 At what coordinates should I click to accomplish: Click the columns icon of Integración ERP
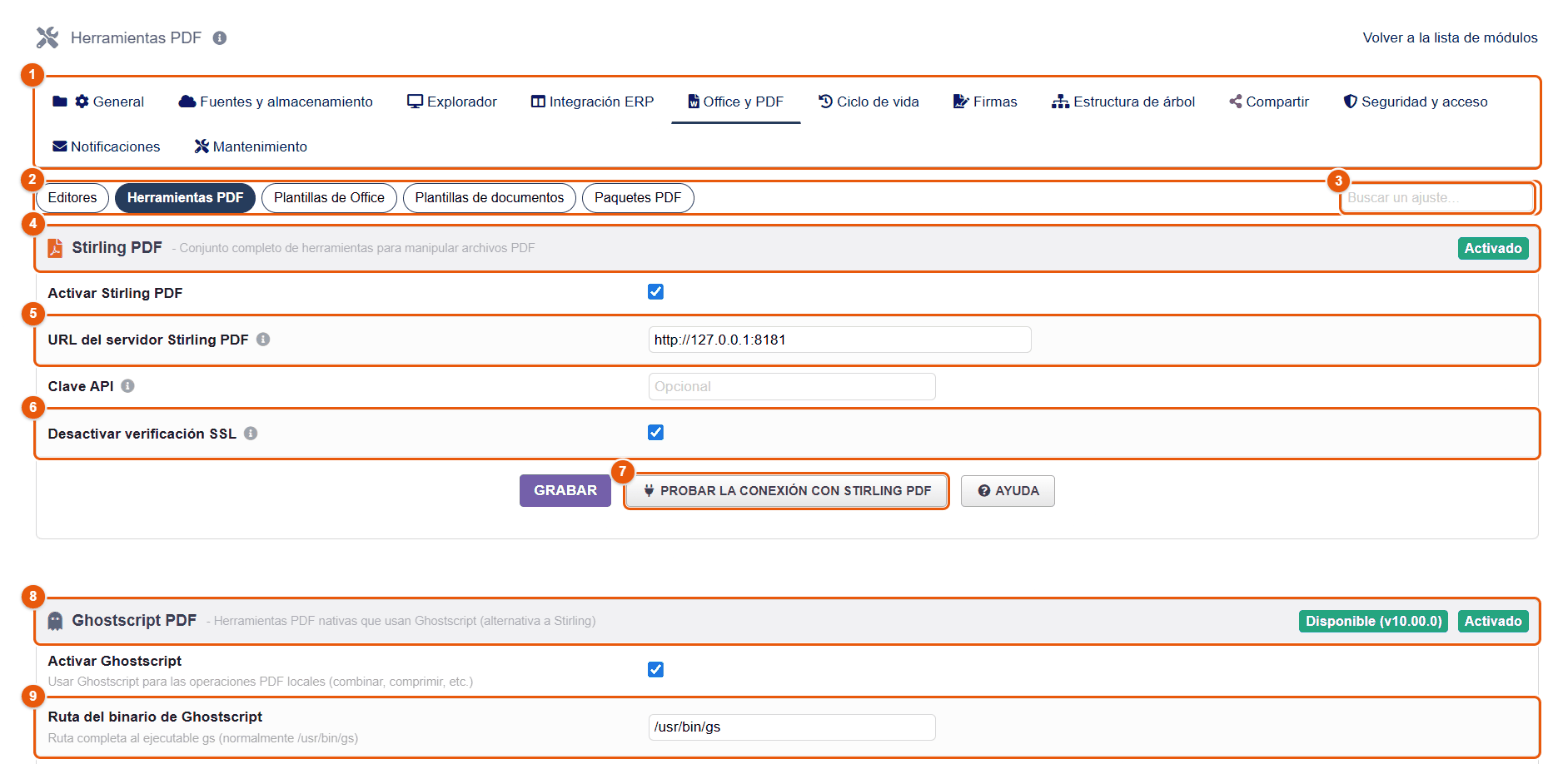(538, 101)
